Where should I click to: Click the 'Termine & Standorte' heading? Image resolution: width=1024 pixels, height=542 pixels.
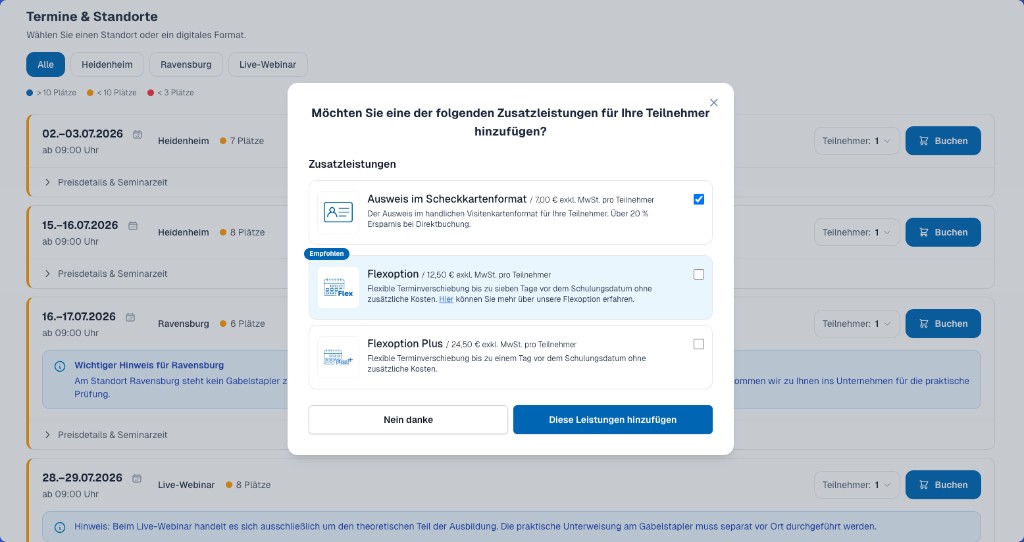click(x=92, y=16)
